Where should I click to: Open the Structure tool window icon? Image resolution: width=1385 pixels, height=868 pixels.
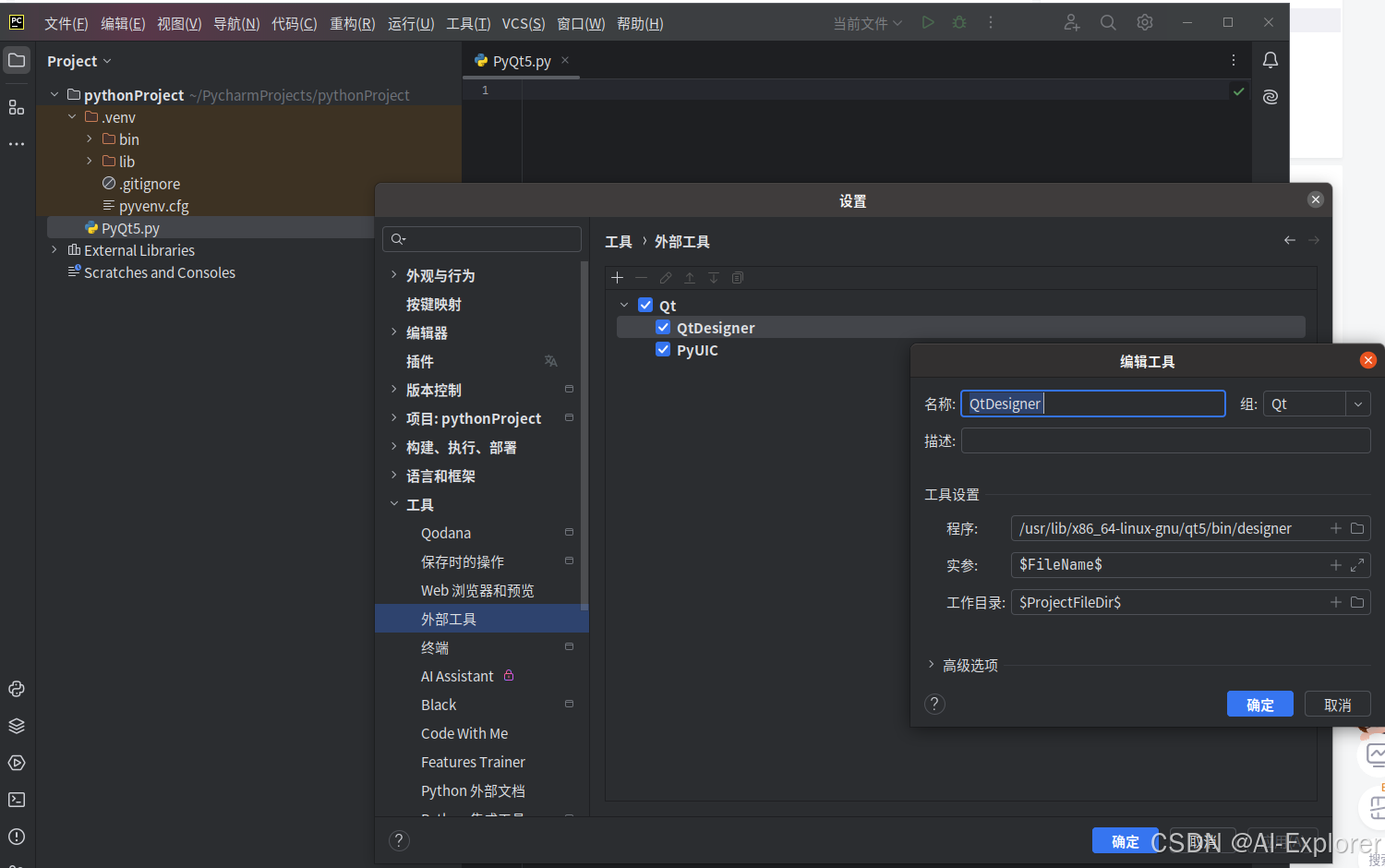coord(17,107)
